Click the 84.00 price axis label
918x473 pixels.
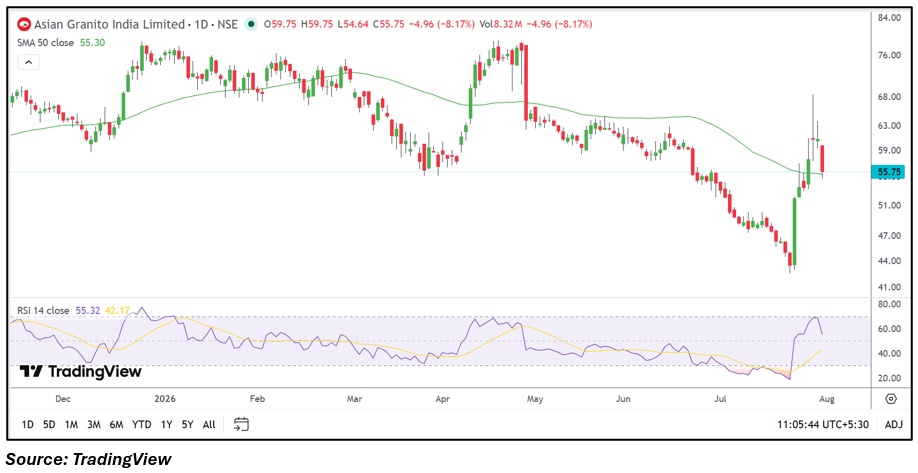(888, 18)
